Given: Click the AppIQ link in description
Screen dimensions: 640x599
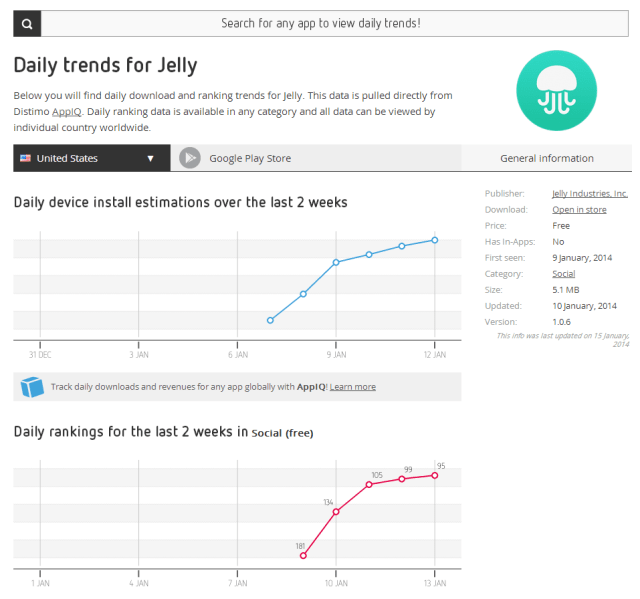Looking at the screenshot, I should (66, 111).
